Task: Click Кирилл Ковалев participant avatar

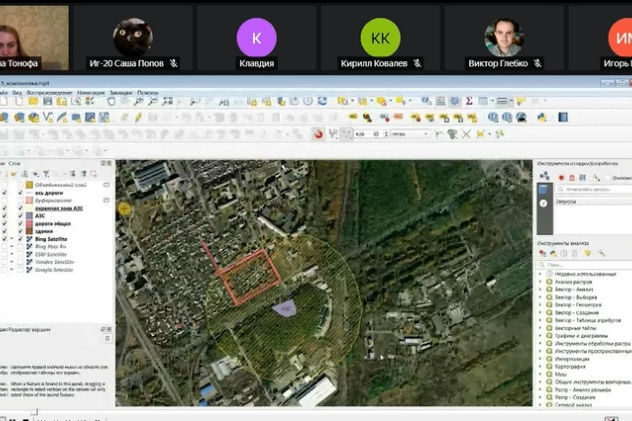Action: tap(380, 38)
